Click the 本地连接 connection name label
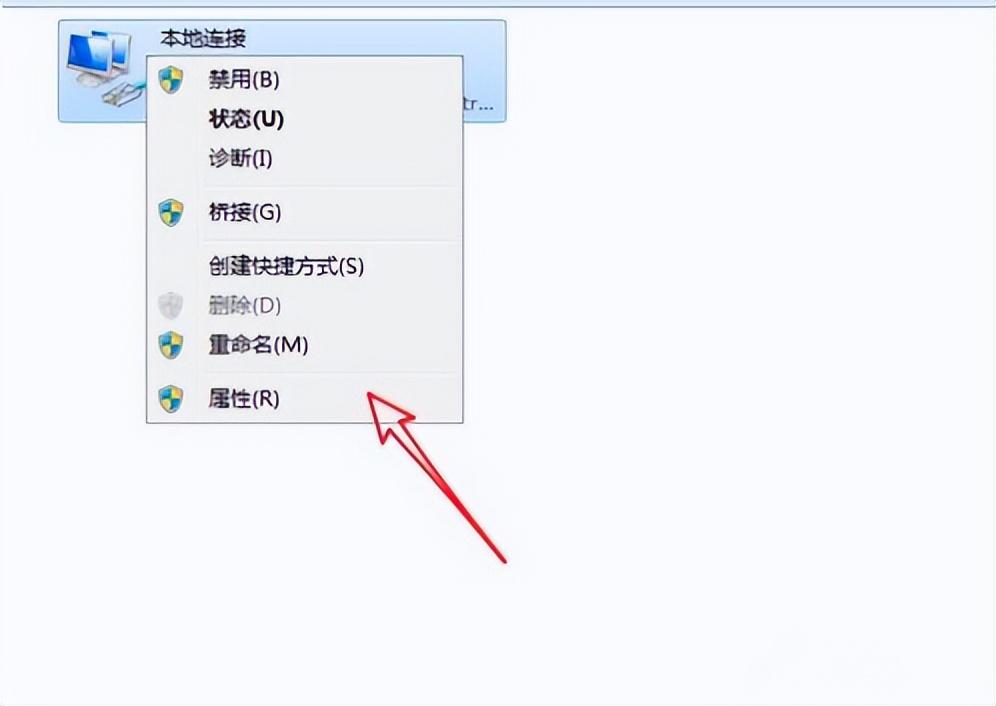Image resolution: width=996 pixels, height=706 pixels. coord(203,39)
